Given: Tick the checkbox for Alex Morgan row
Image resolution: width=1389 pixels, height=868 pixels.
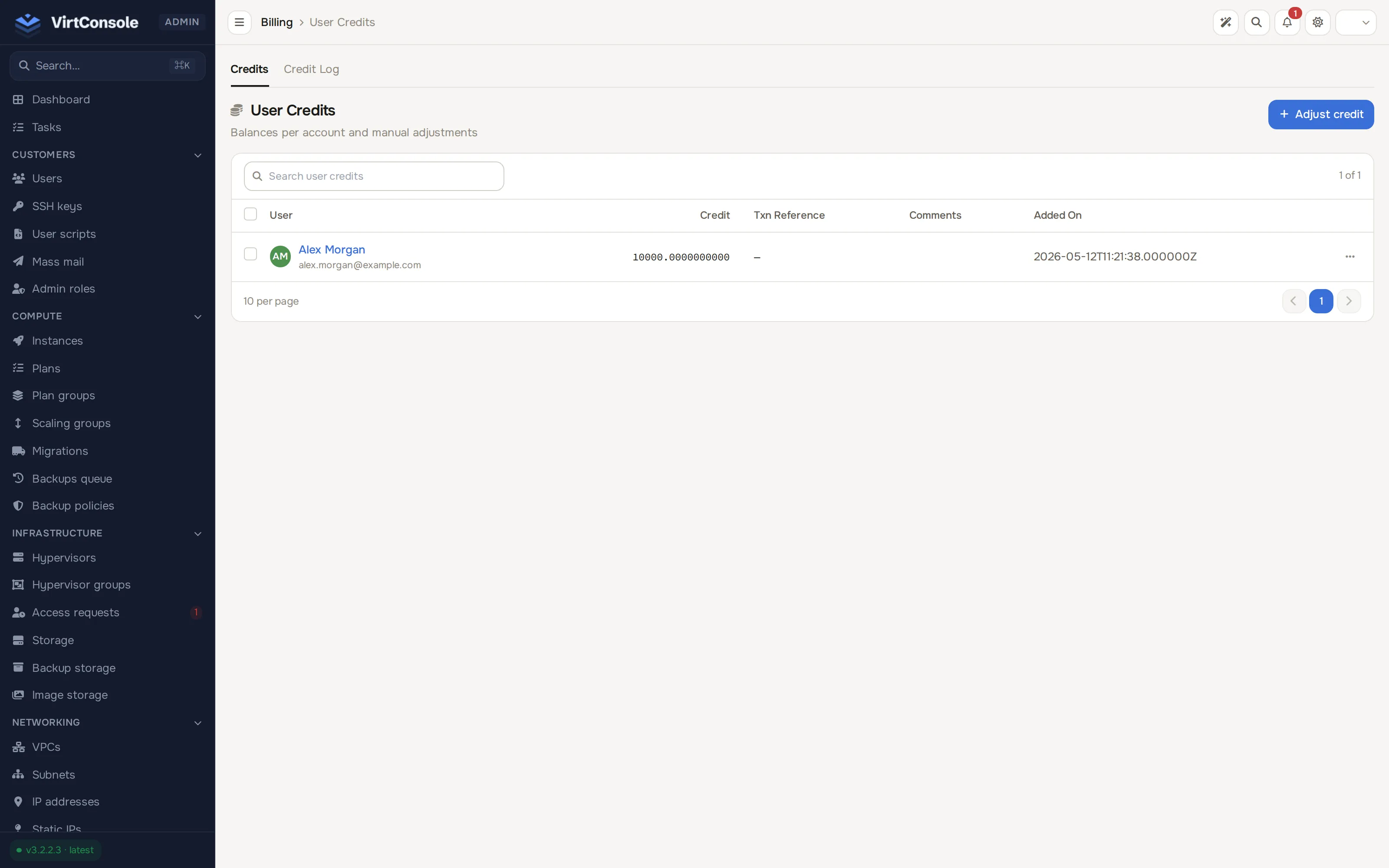Looking at the screenshot, I should [x=250, y=254].
